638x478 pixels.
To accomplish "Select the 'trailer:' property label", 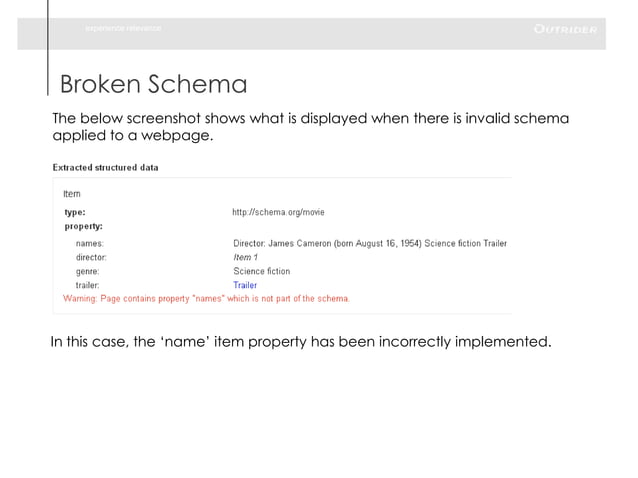I will [88, 285].
